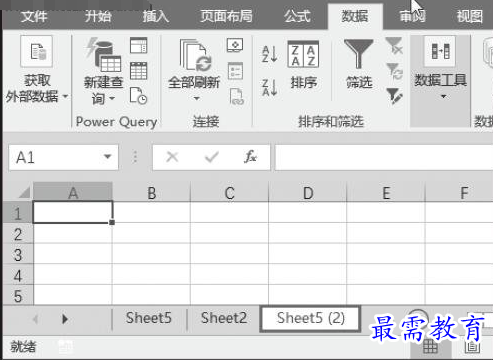
Task: Open the Data Tools icon
Action: pos(440,51)
